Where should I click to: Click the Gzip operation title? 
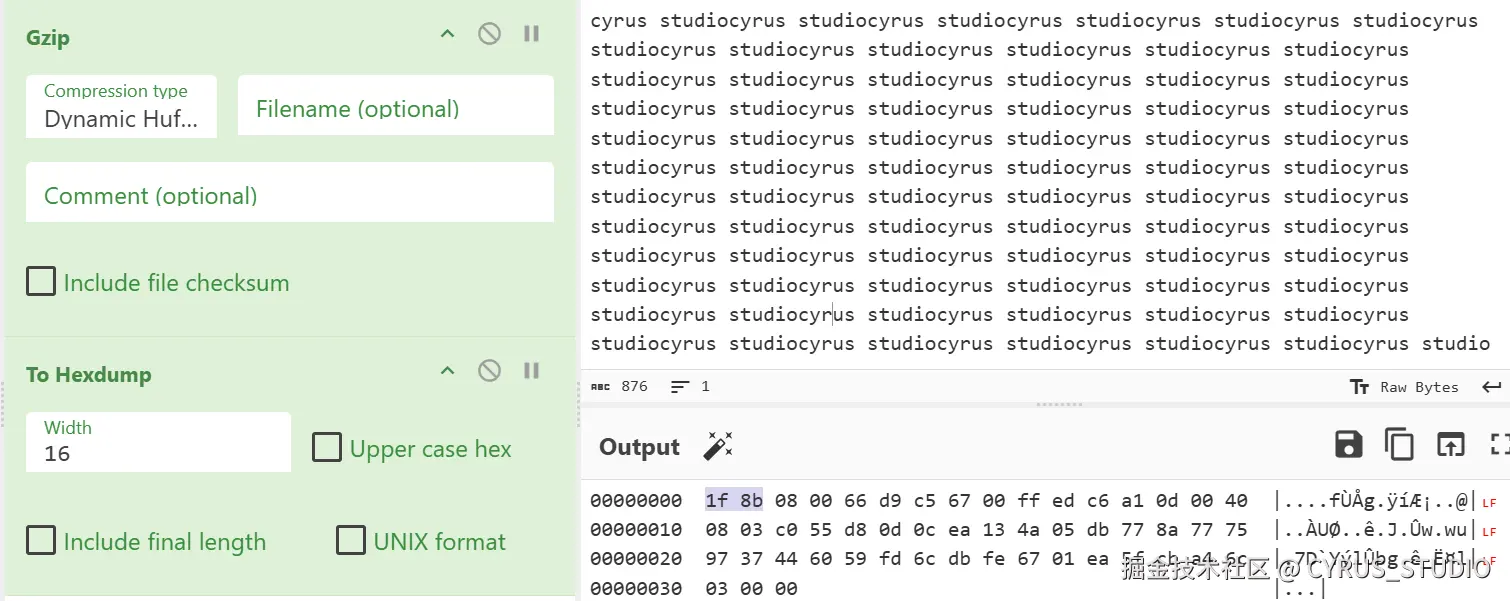pyautogui.click(x=48, y=38)
